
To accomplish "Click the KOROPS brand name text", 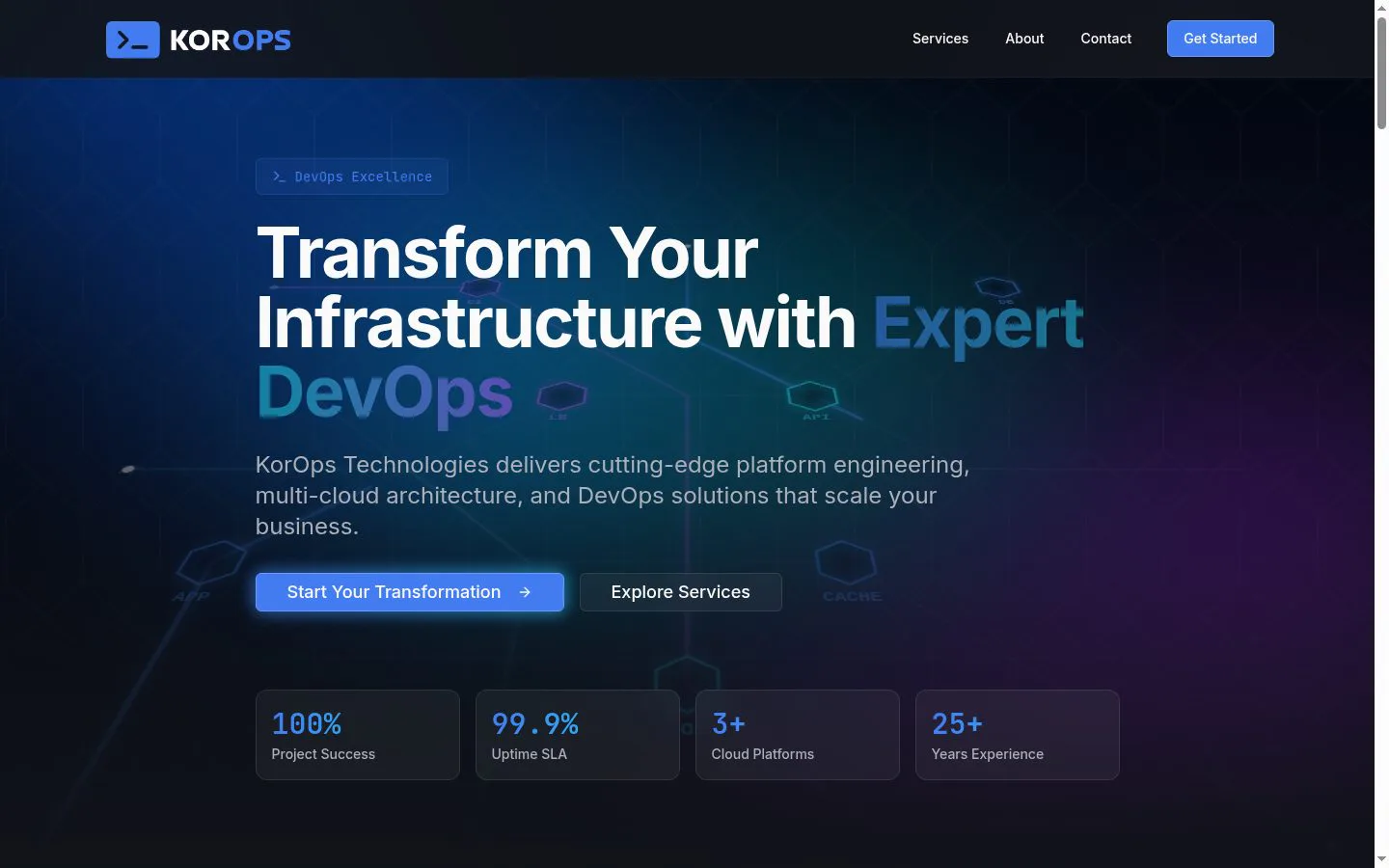I will pos(231,41).
